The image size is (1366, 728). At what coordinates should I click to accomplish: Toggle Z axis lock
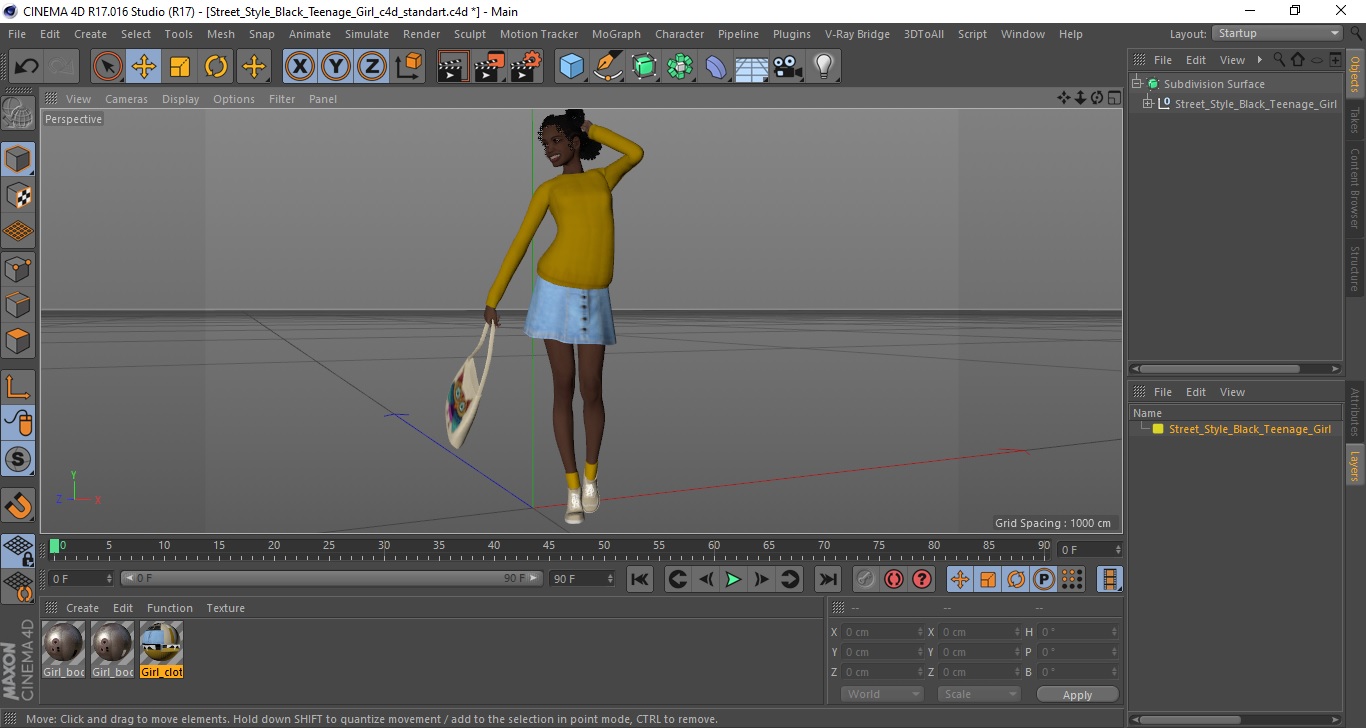(x=372, y=67)
